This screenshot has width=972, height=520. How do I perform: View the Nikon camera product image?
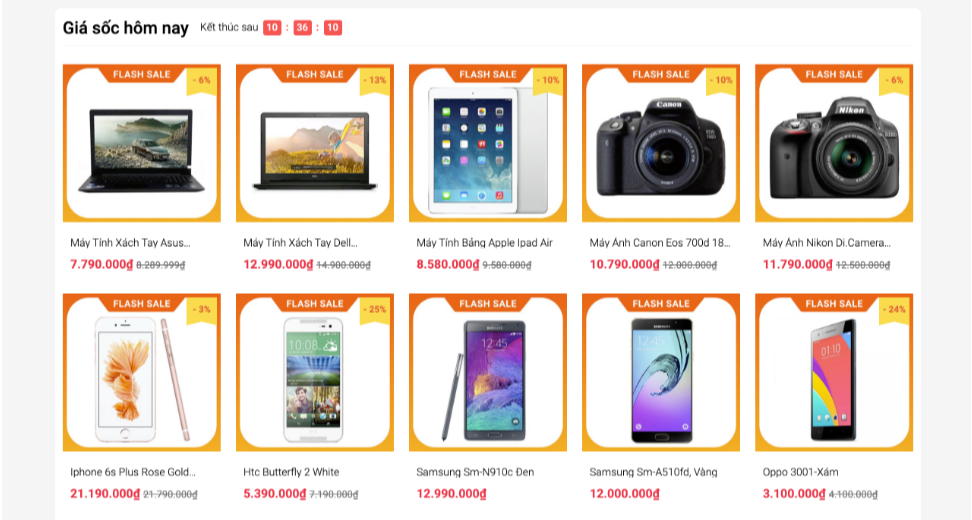pos(834,143)
